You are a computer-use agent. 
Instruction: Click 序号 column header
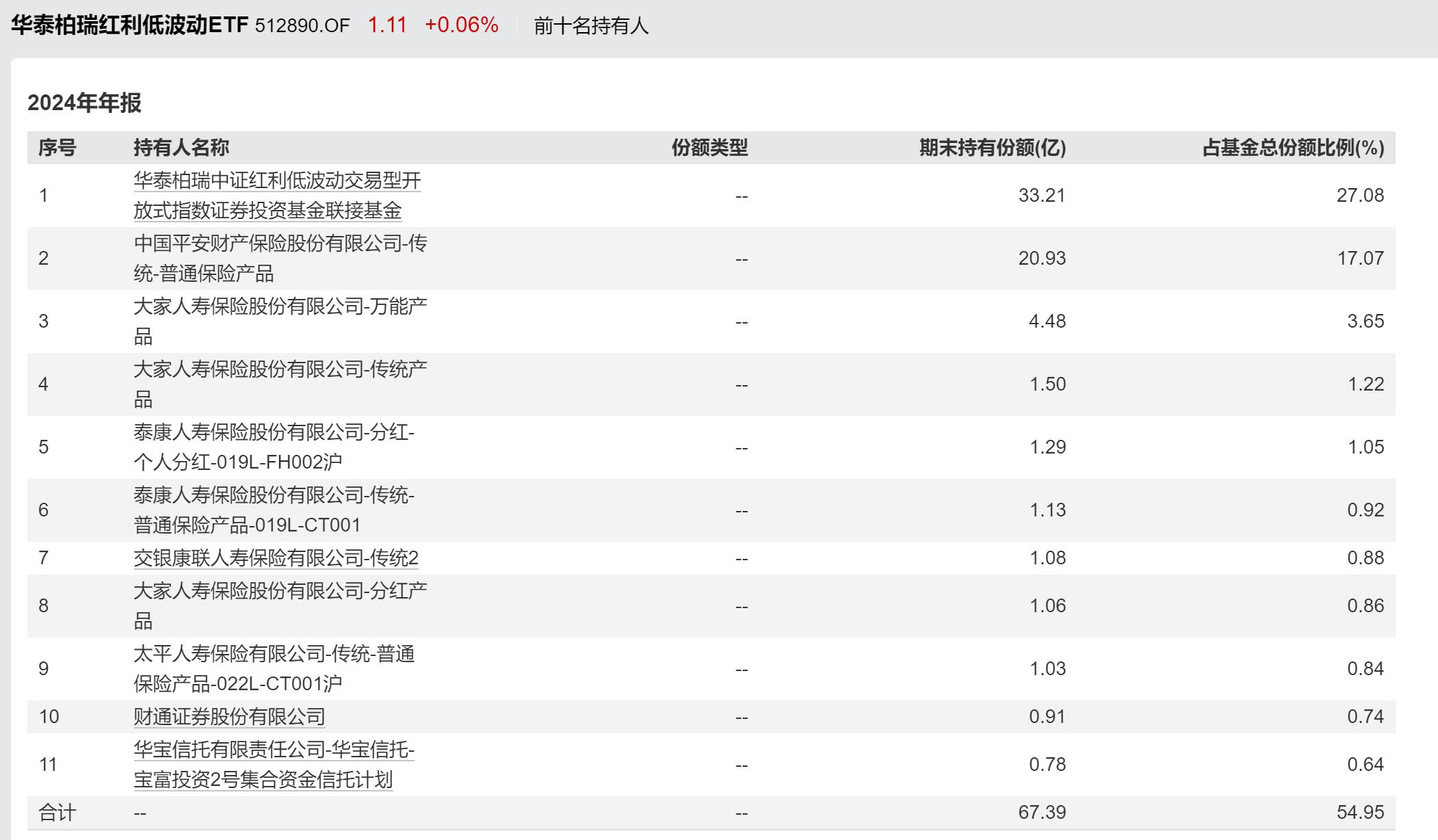point(57,148)
